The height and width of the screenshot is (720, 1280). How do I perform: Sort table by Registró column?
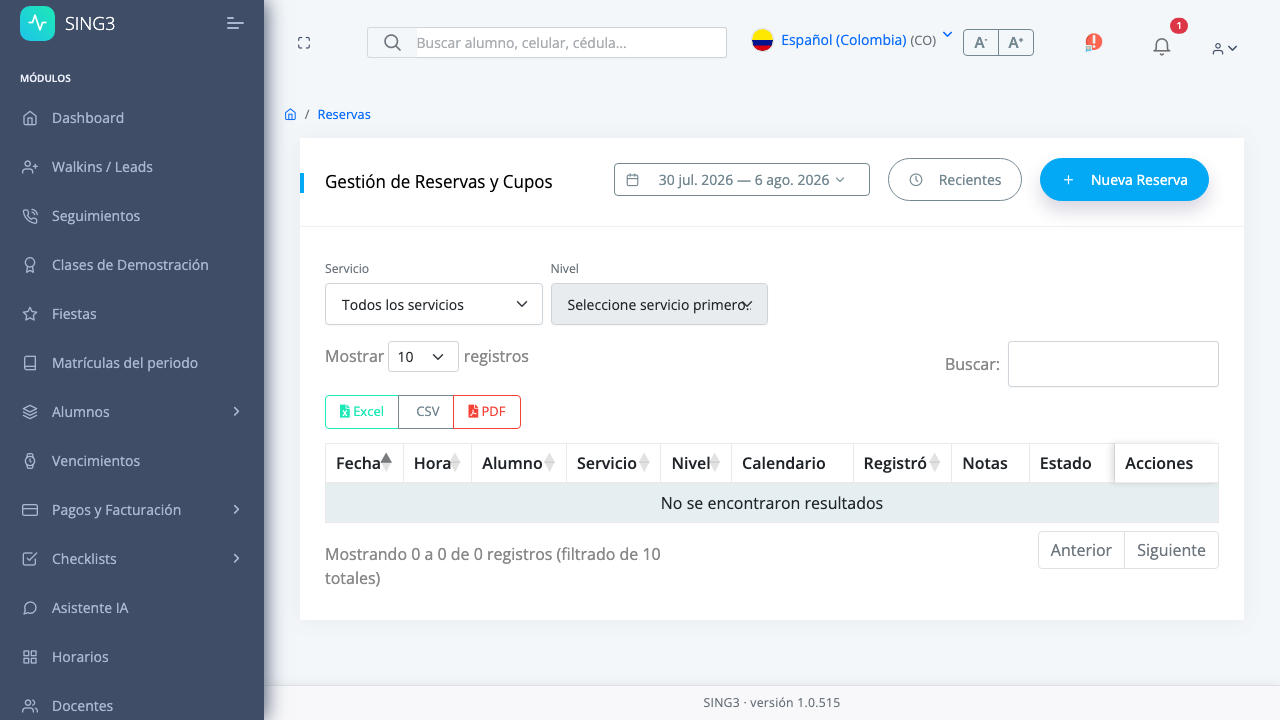click(901, 463)
